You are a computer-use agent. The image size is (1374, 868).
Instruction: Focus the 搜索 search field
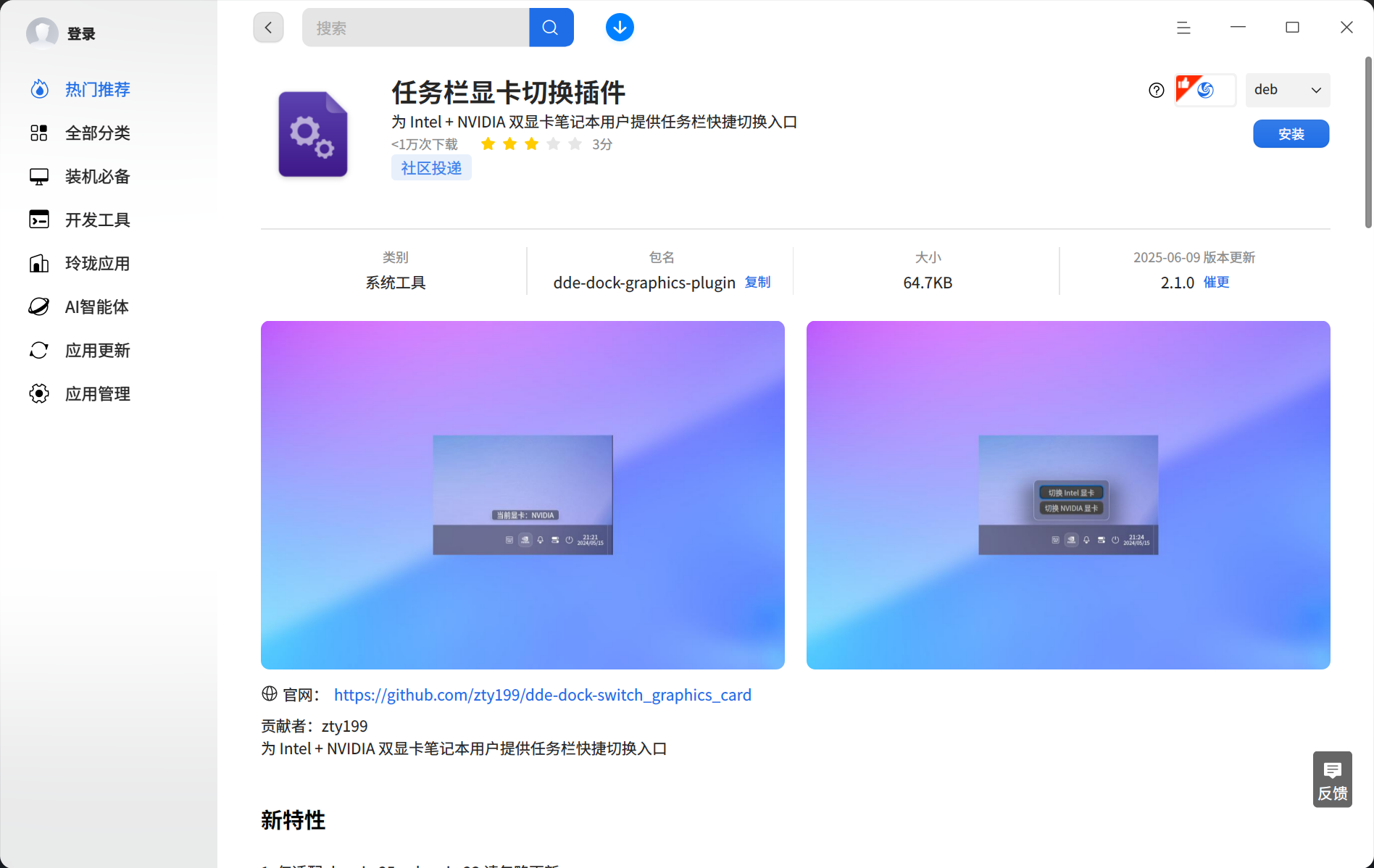point(416,28)
